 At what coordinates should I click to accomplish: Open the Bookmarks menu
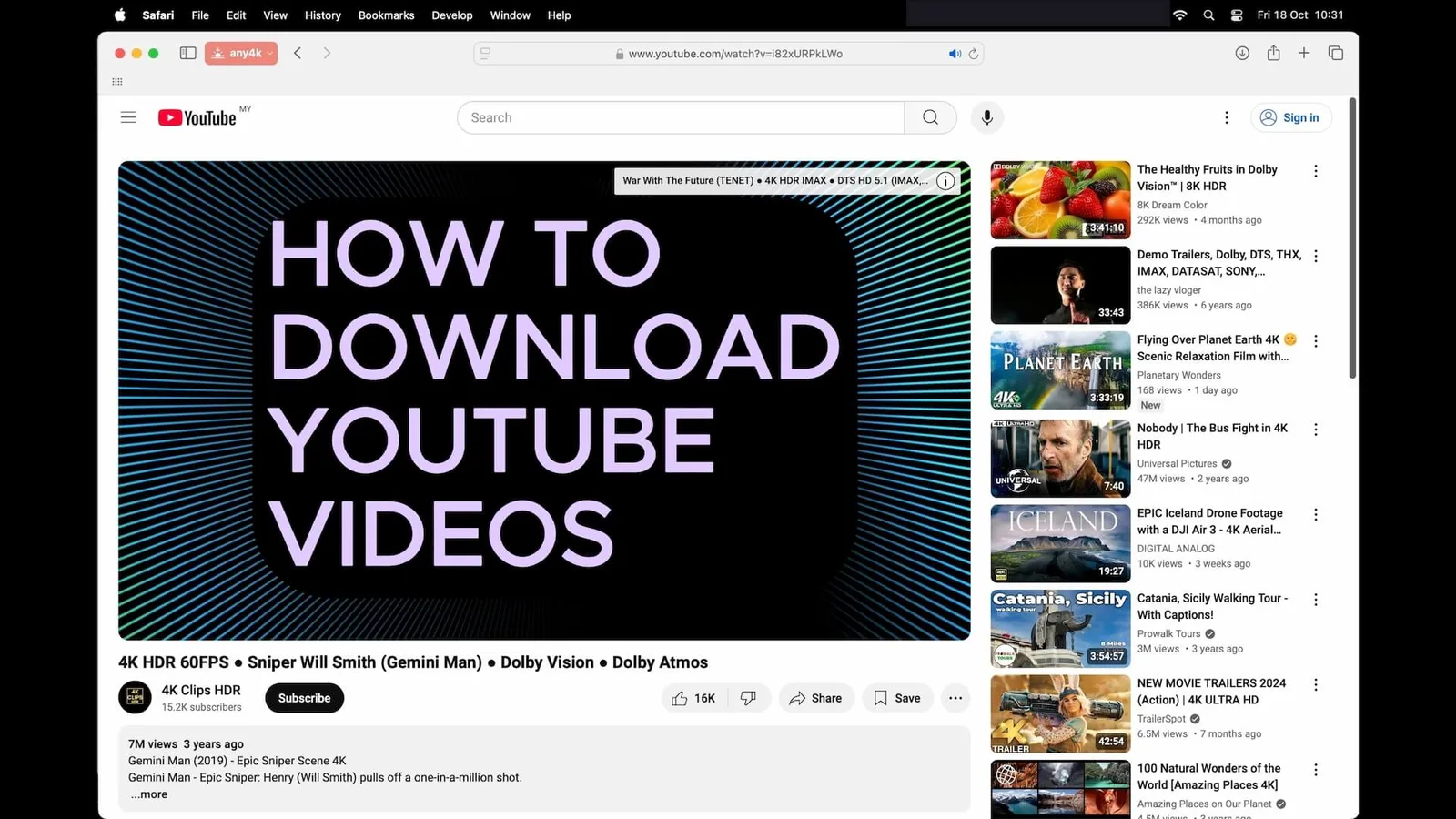pyautogui.click(x=386, y=15)
